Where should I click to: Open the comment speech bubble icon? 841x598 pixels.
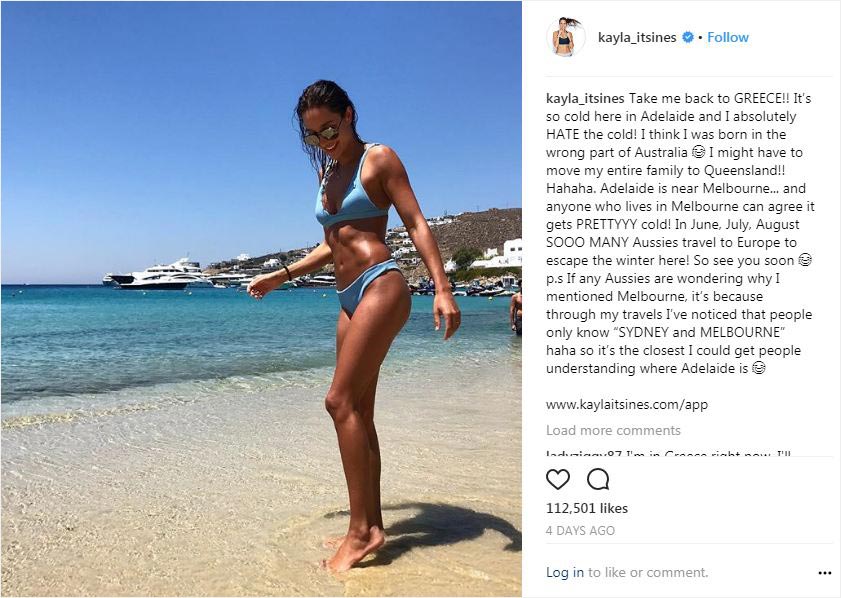coord(597,479)
